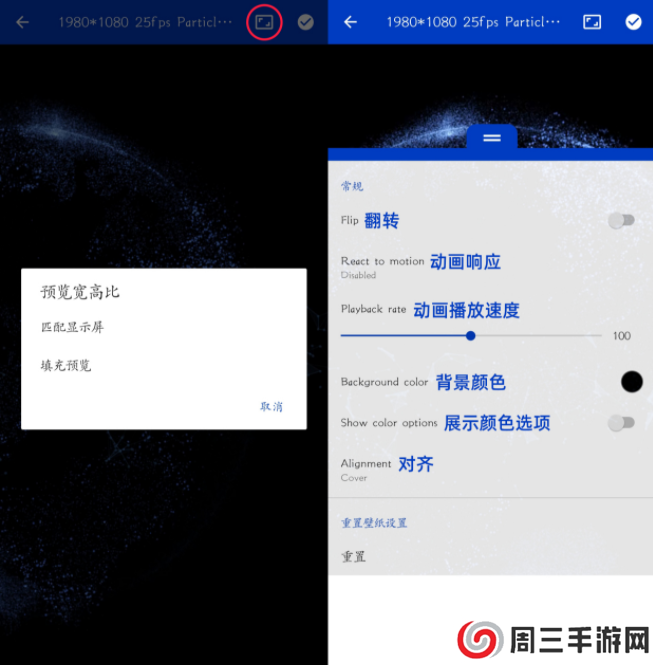This screenshot has width=653, height=665.
Task: Open React to motion setting
Action: click(490, 266)
